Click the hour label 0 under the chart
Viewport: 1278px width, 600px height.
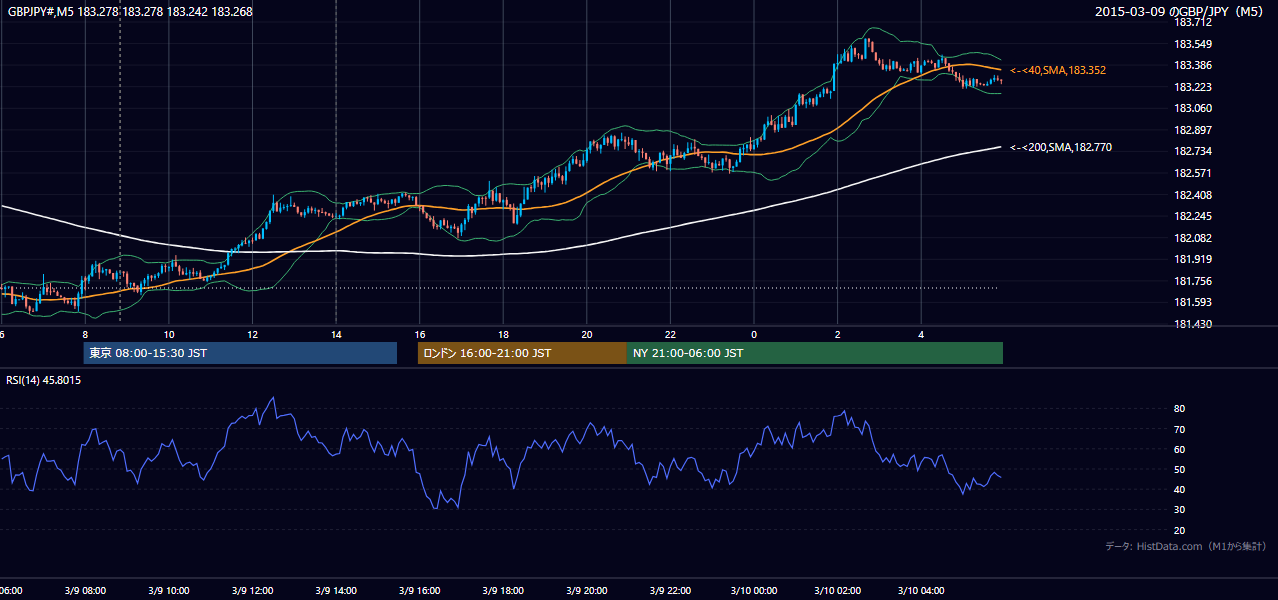[x=754, y=334]
